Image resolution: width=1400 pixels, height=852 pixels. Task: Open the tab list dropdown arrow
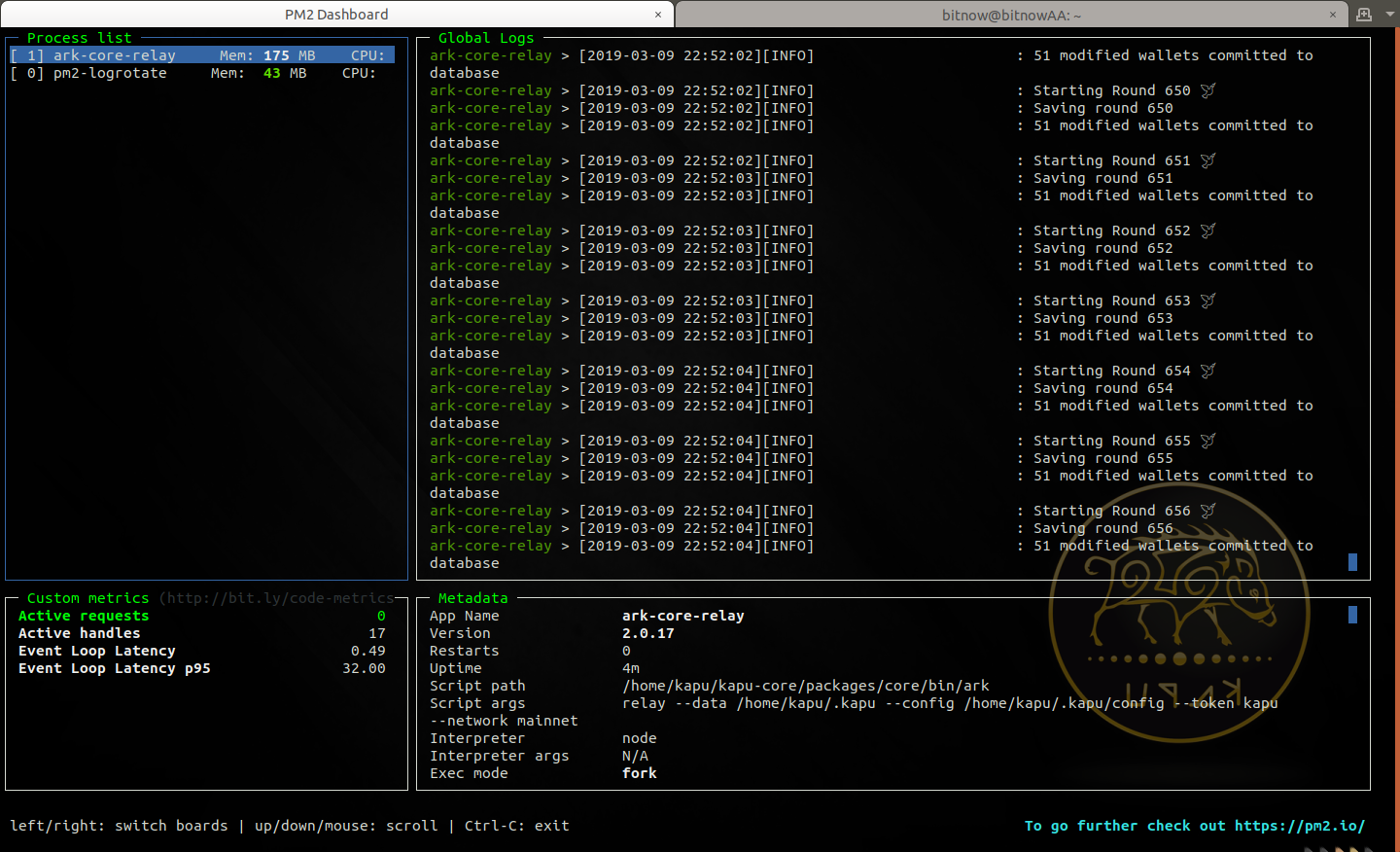pyautogui.click(x=1390, y=15)
